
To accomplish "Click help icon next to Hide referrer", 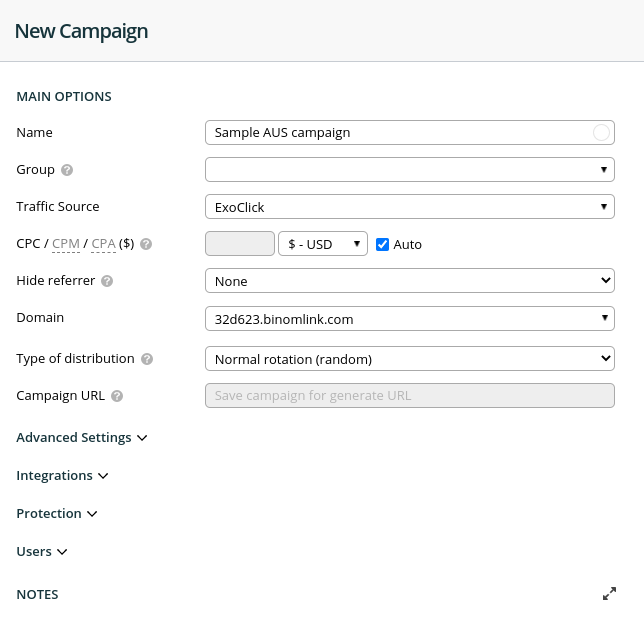I will pyautogui.click(x=107, y=281).
